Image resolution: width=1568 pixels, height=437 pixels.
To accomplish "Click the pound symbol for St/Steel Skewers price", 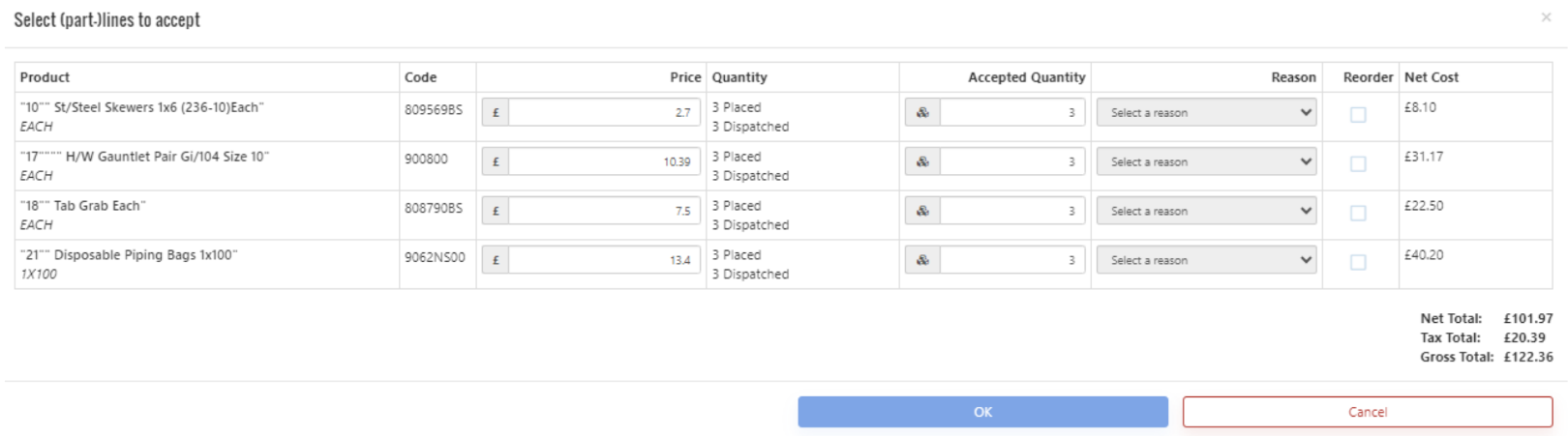I will tap(496, 113).
